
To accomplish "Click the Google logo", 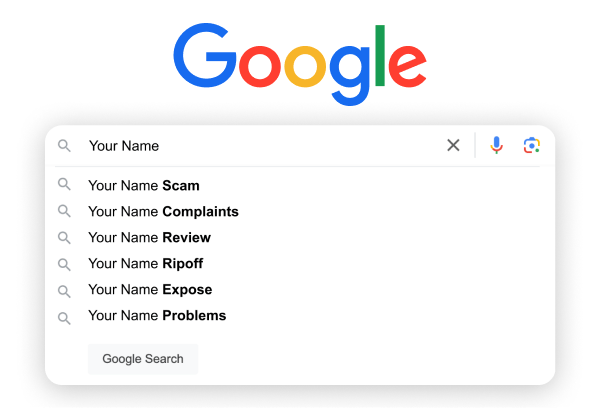I will pos(300,58).
